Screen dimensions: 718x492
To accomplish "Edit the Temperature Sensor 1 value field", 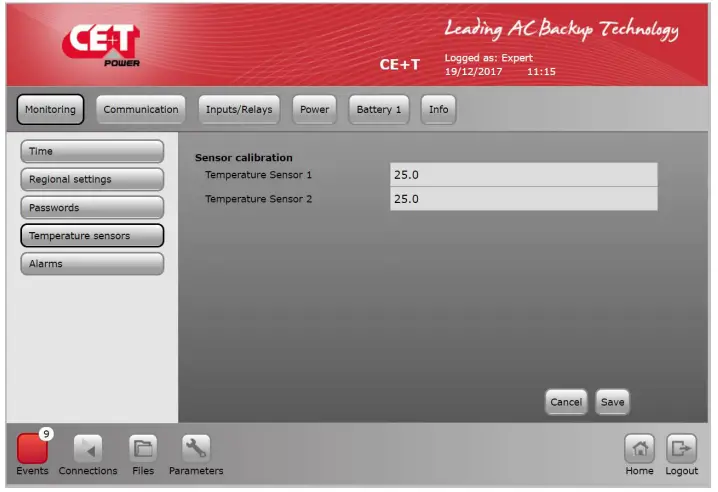I will (x=523, y=175).
